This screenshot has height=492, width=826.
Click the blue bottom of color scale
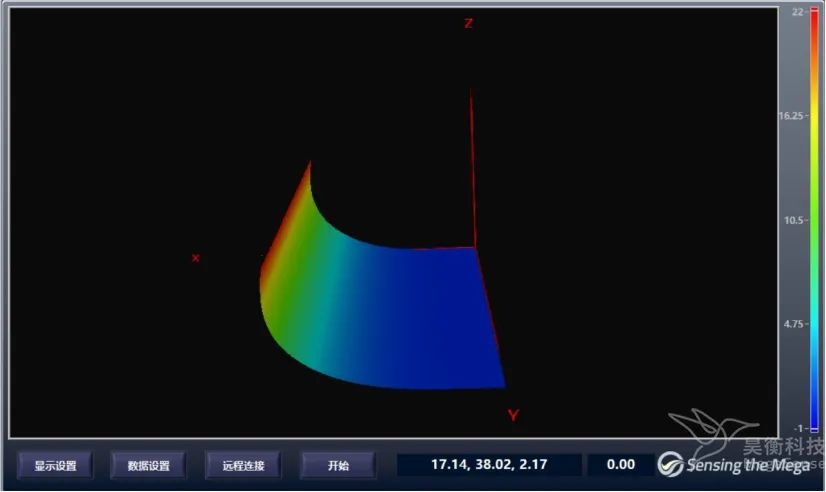[813, 420]
